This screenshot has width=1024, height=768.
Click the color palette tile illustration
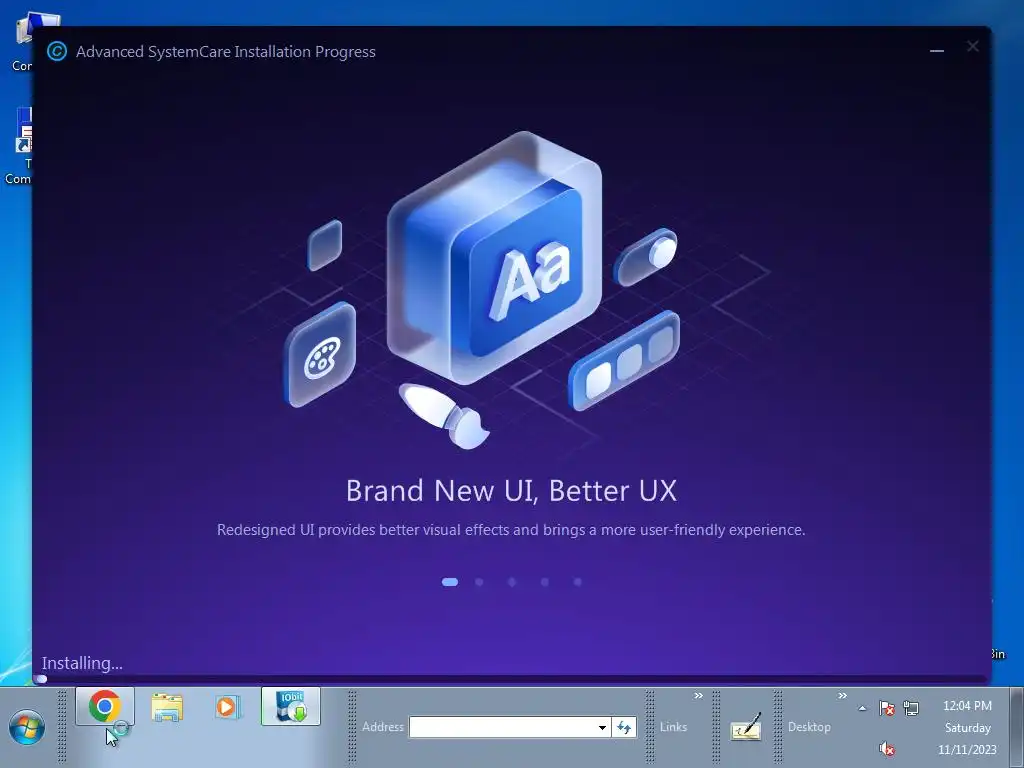pyautogui.click(x=321, y=355)
